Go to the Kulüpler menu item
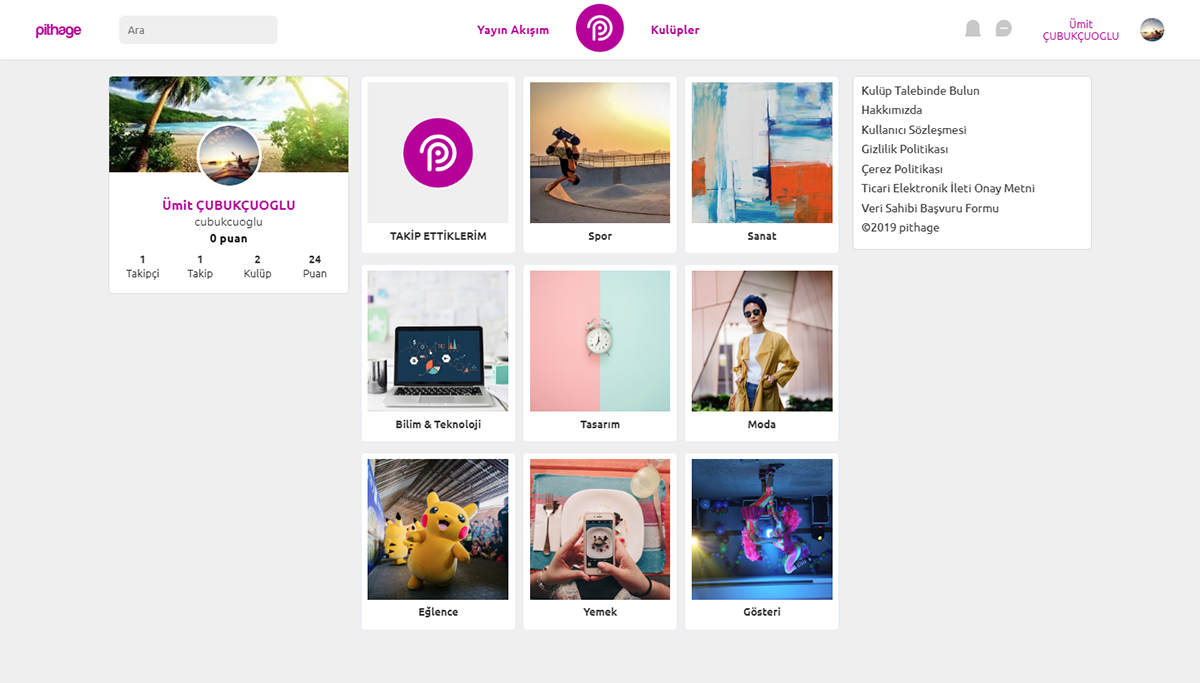Screen dimensions: 1200x683 pos(675,30)
